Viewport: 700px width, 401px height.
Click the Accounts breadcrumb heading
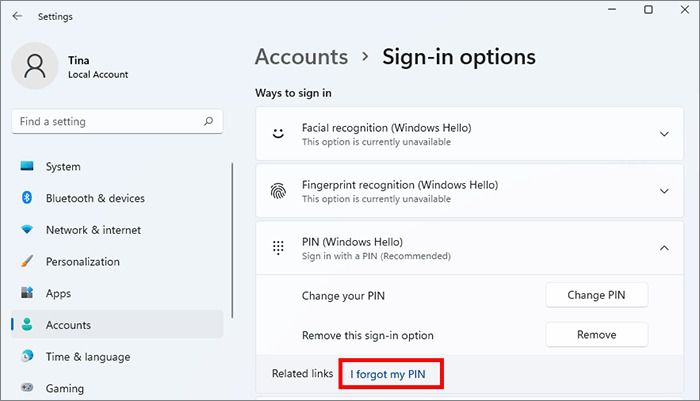click(301, 57)
